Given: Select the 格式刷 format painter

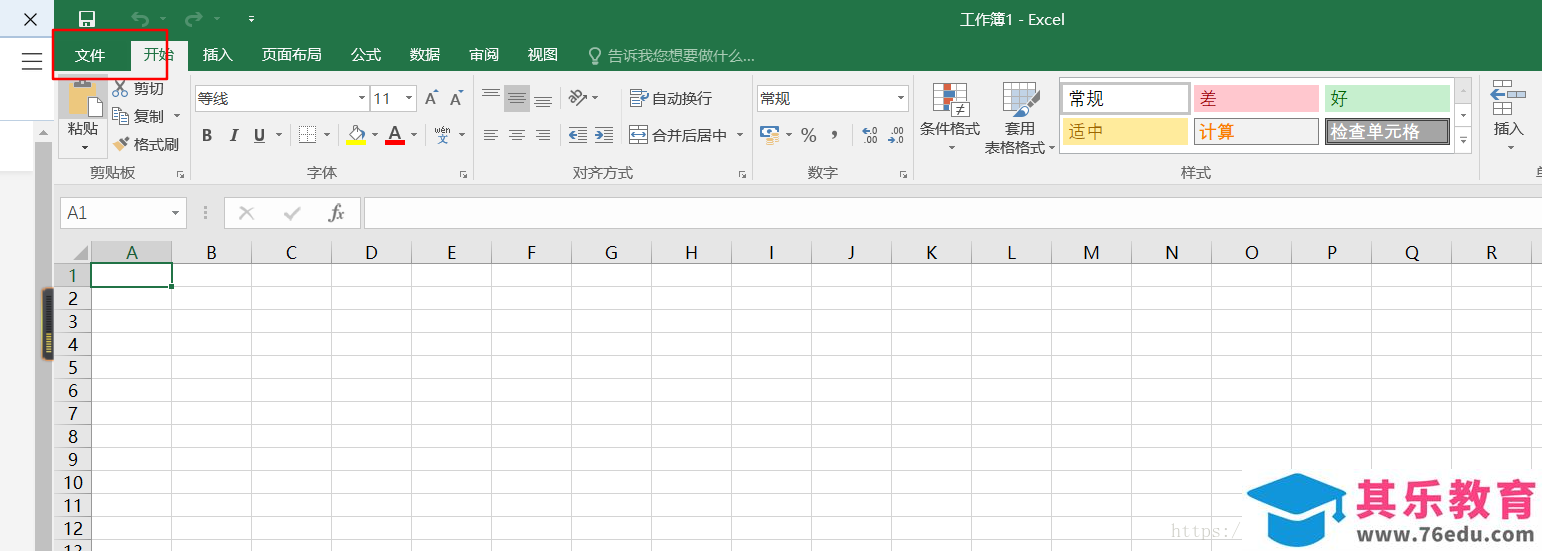Looking at the screenshot, I should pos(146,144).
